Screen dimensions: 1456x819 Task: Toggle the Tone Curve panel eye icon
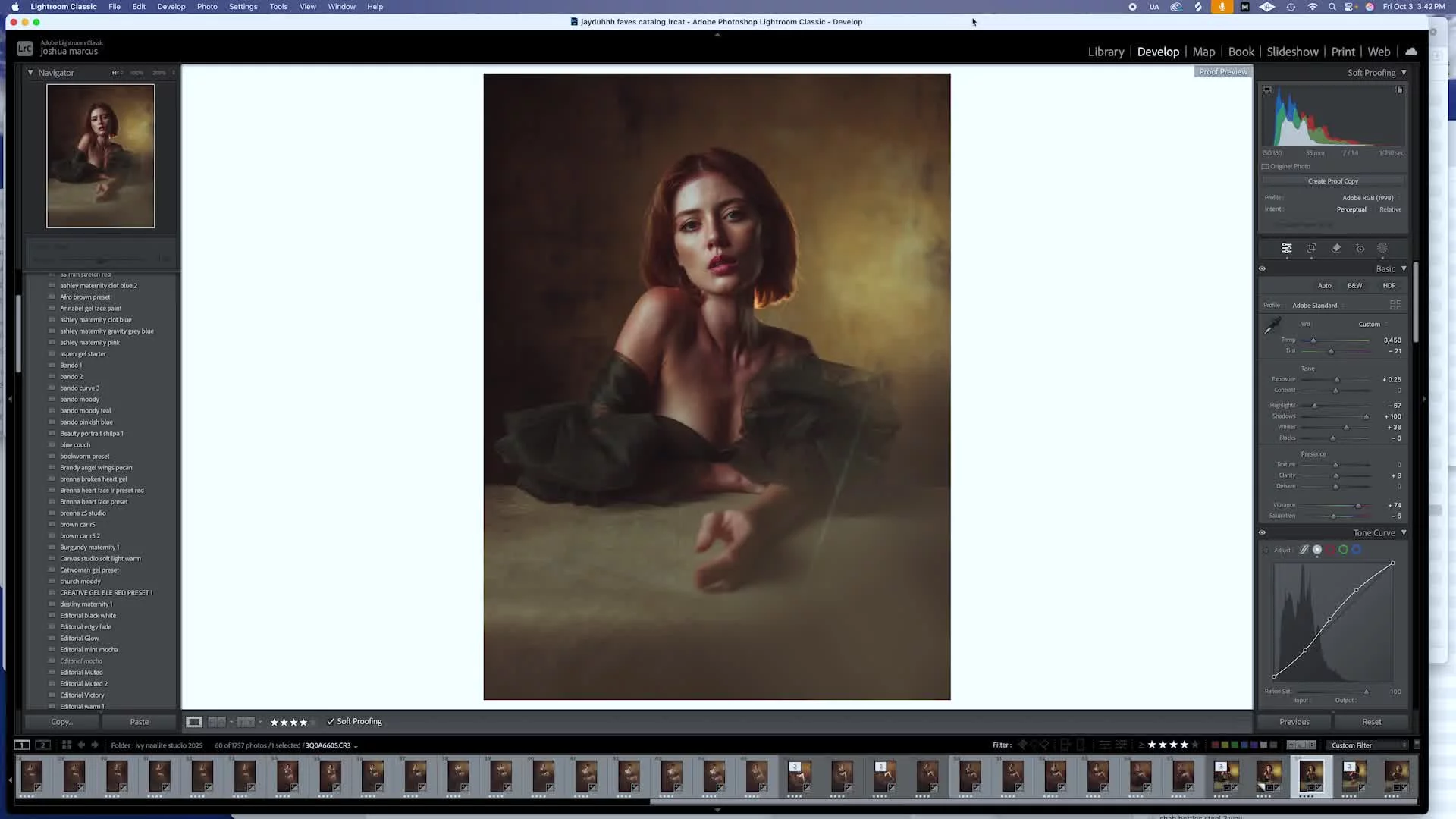point(1263,532)
